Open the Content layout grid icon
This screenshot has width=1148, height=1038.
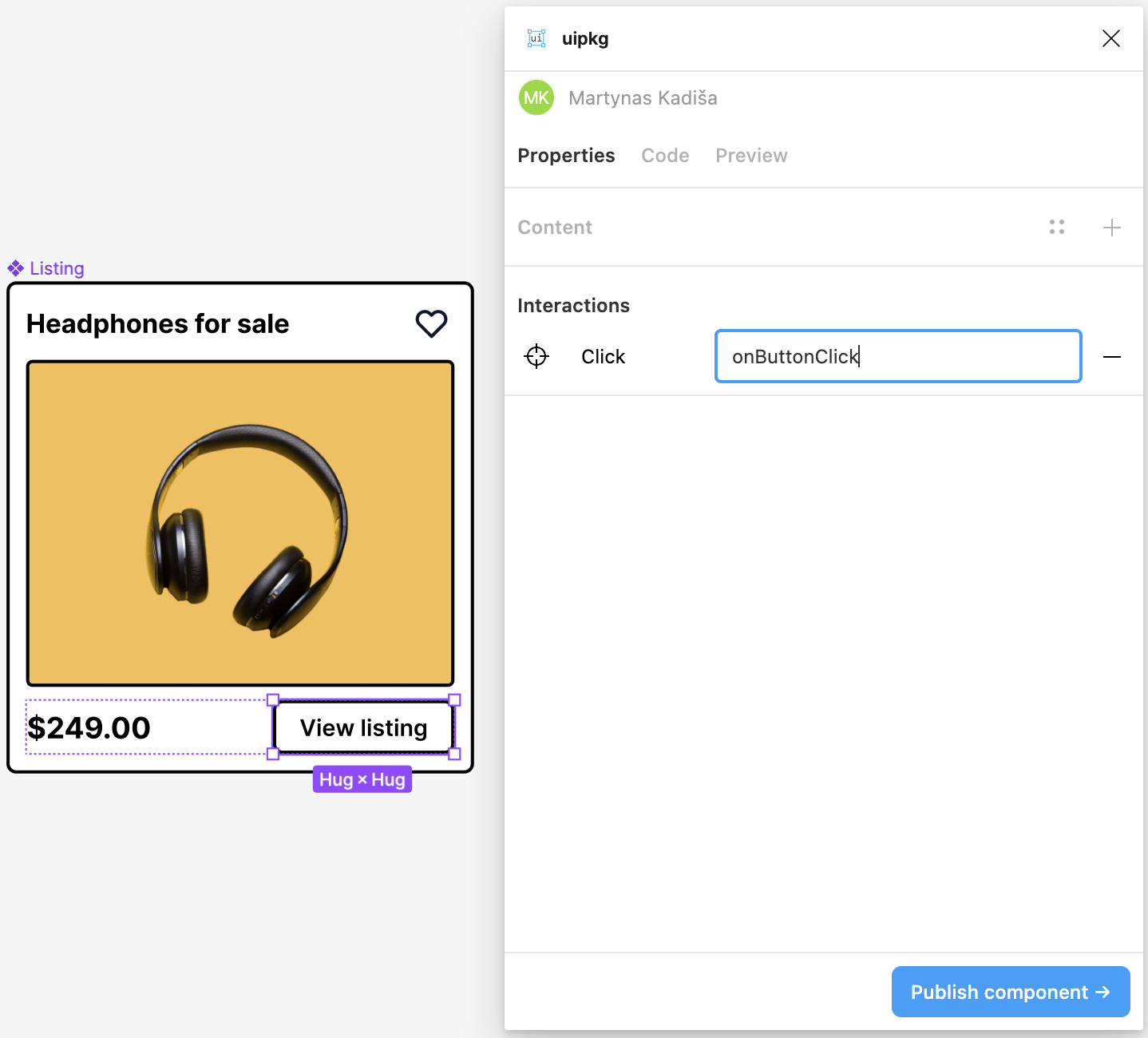click(x=1056, y=228)
